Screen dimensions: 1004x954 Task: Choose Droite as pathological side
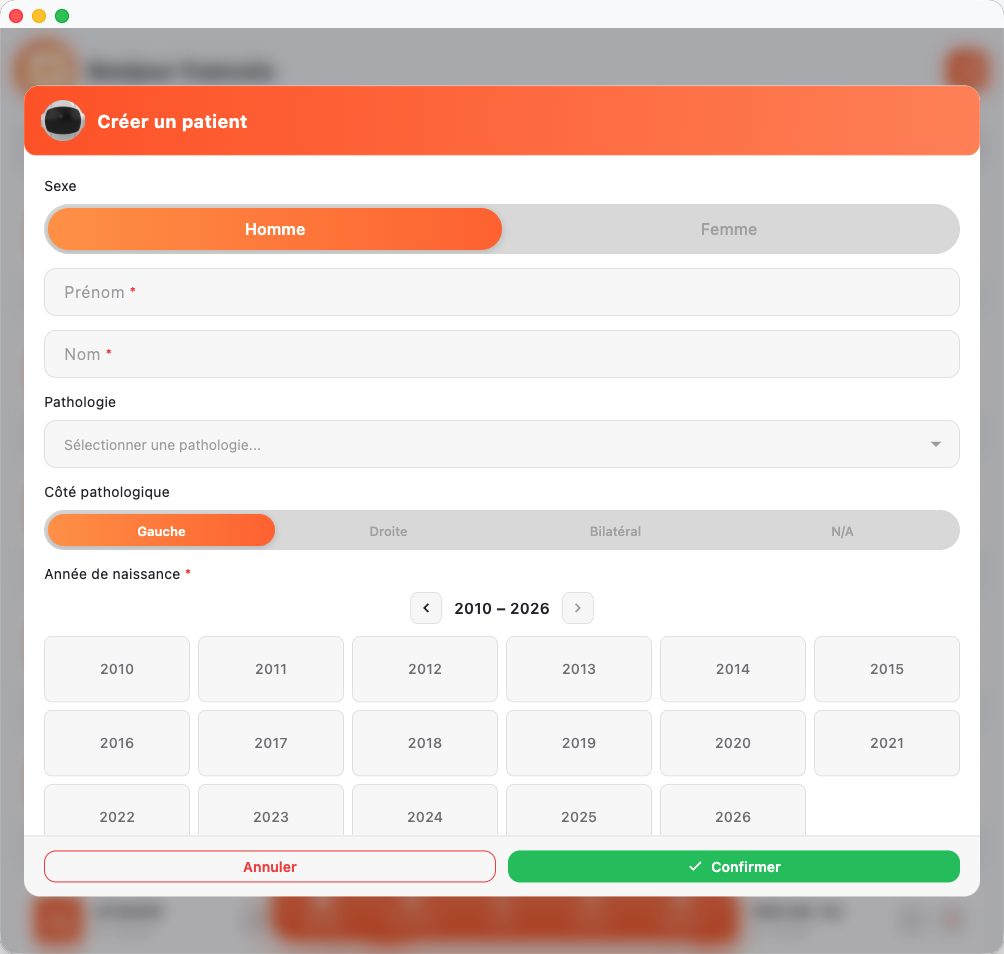coord(388,531)
